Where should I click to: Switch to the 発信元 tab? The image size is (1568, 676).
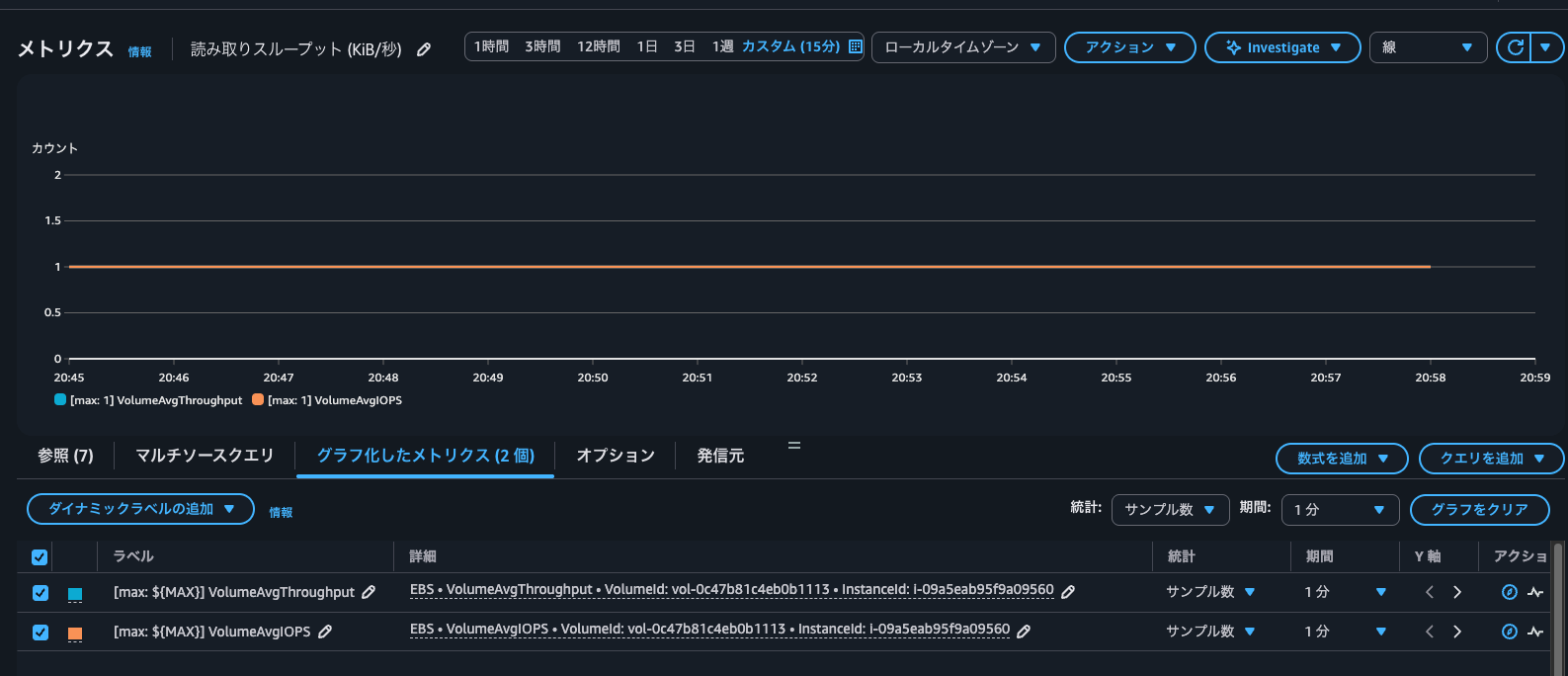pyautogui.click(x=720, y=456)
